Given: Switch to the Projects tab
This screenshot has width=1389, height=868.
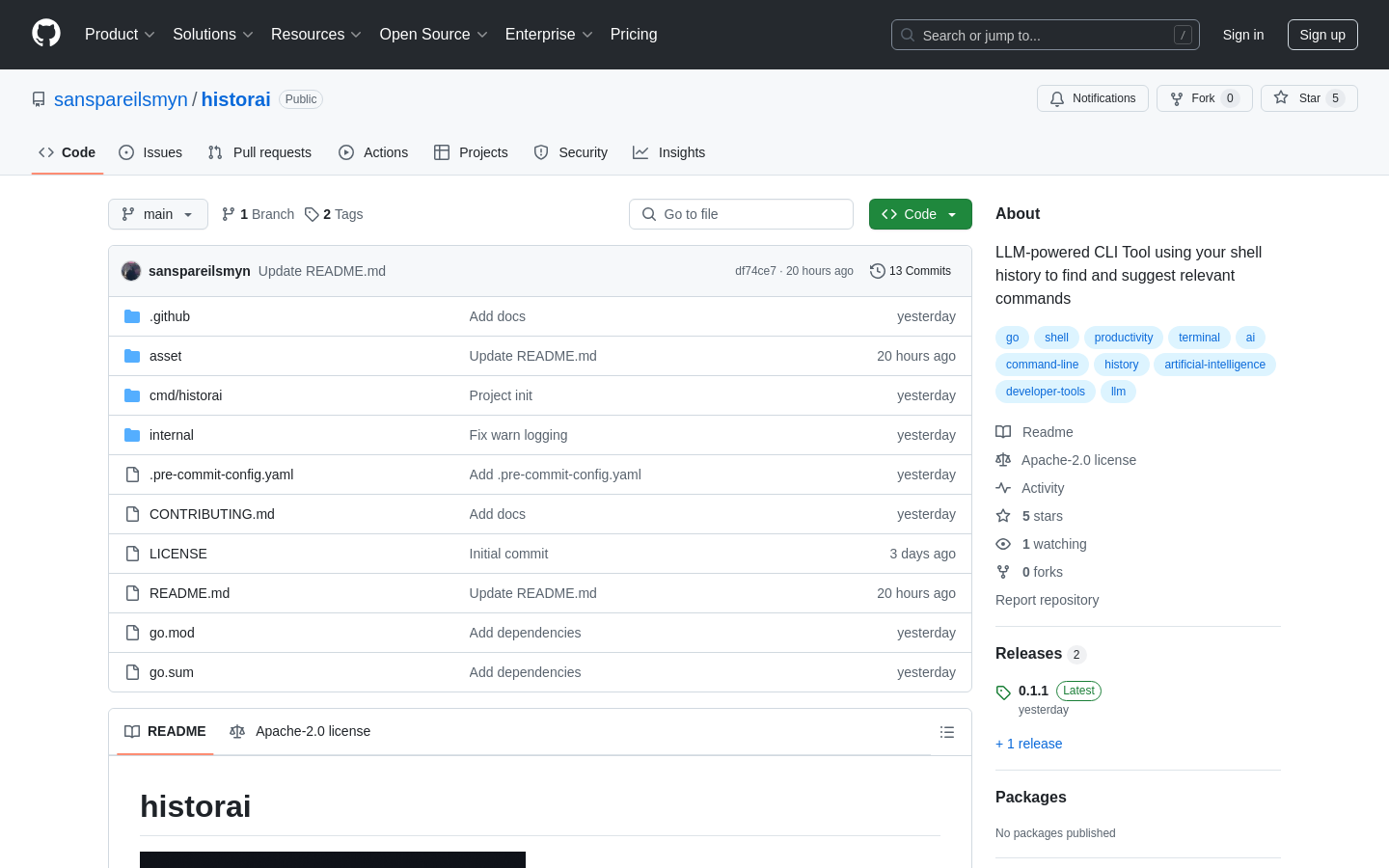Looking at the screenshot, I should tap(471, 152).
